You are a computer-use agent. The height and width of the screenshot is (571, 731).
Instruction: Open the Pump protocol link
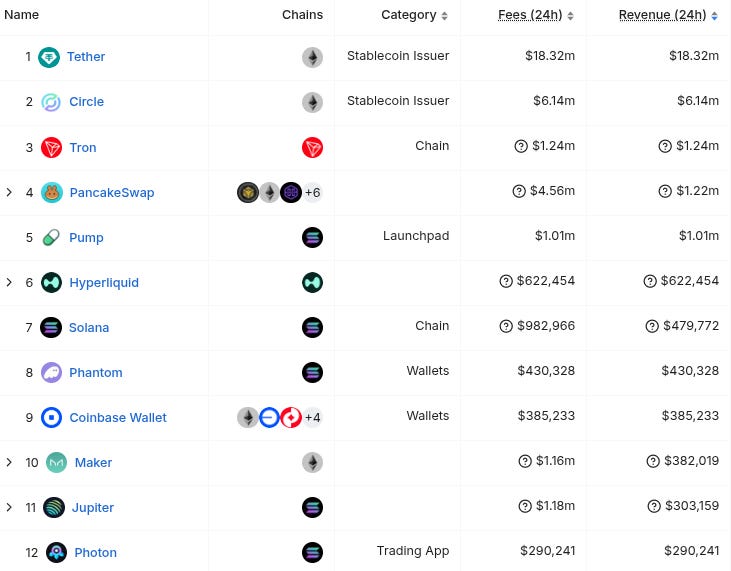pyautogui.click(x=86, y=238)
